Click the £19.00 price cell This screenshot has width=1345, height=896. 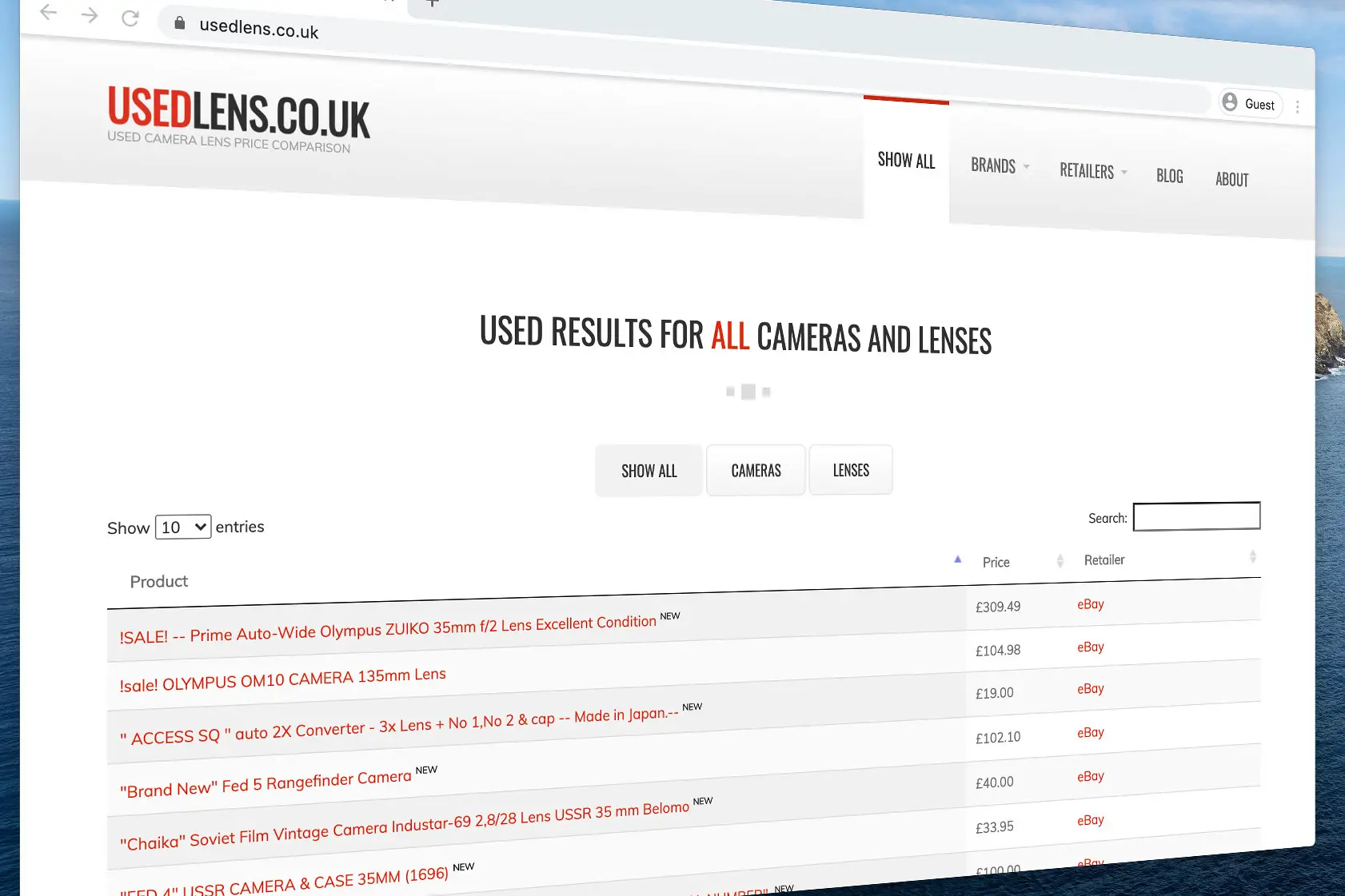[x=994, y=693]
